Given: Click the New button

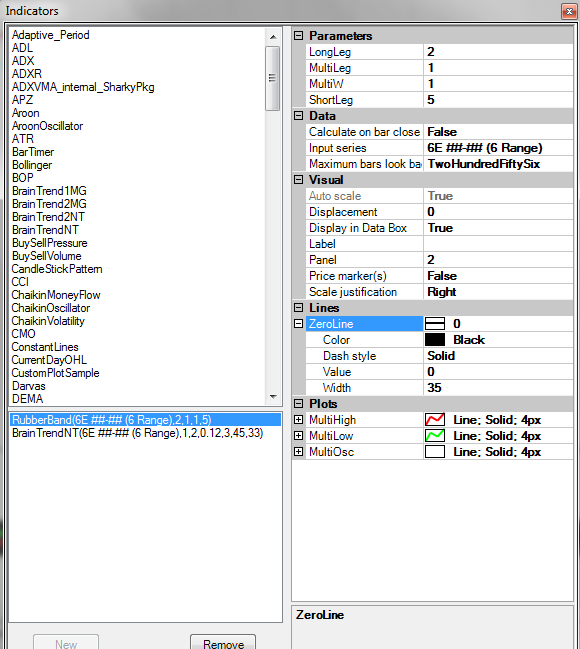Looking at the screenshot, I should click(66, 642).
